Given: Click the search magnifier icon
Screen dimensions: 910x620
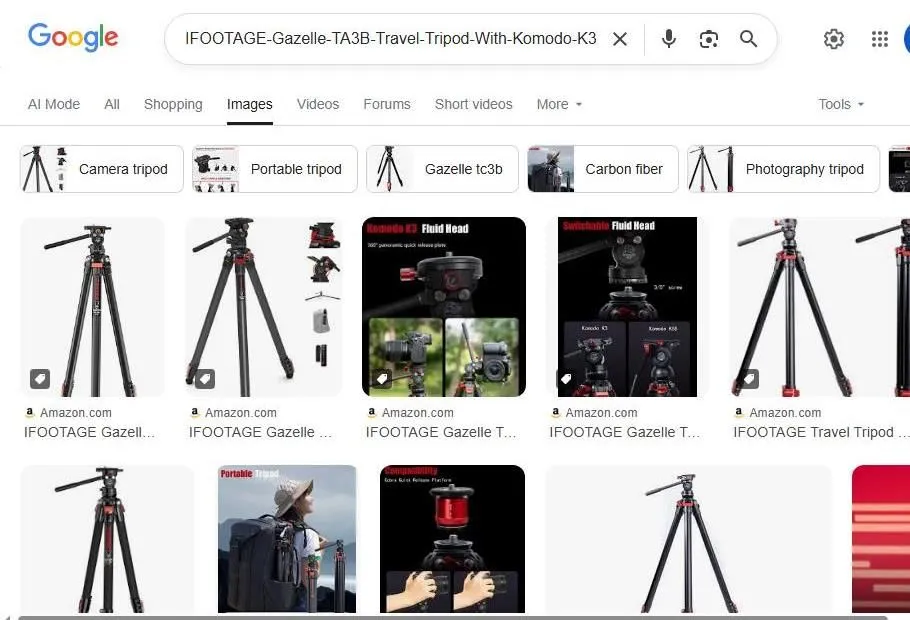Looking at the screenshot, I should point(748,39).
